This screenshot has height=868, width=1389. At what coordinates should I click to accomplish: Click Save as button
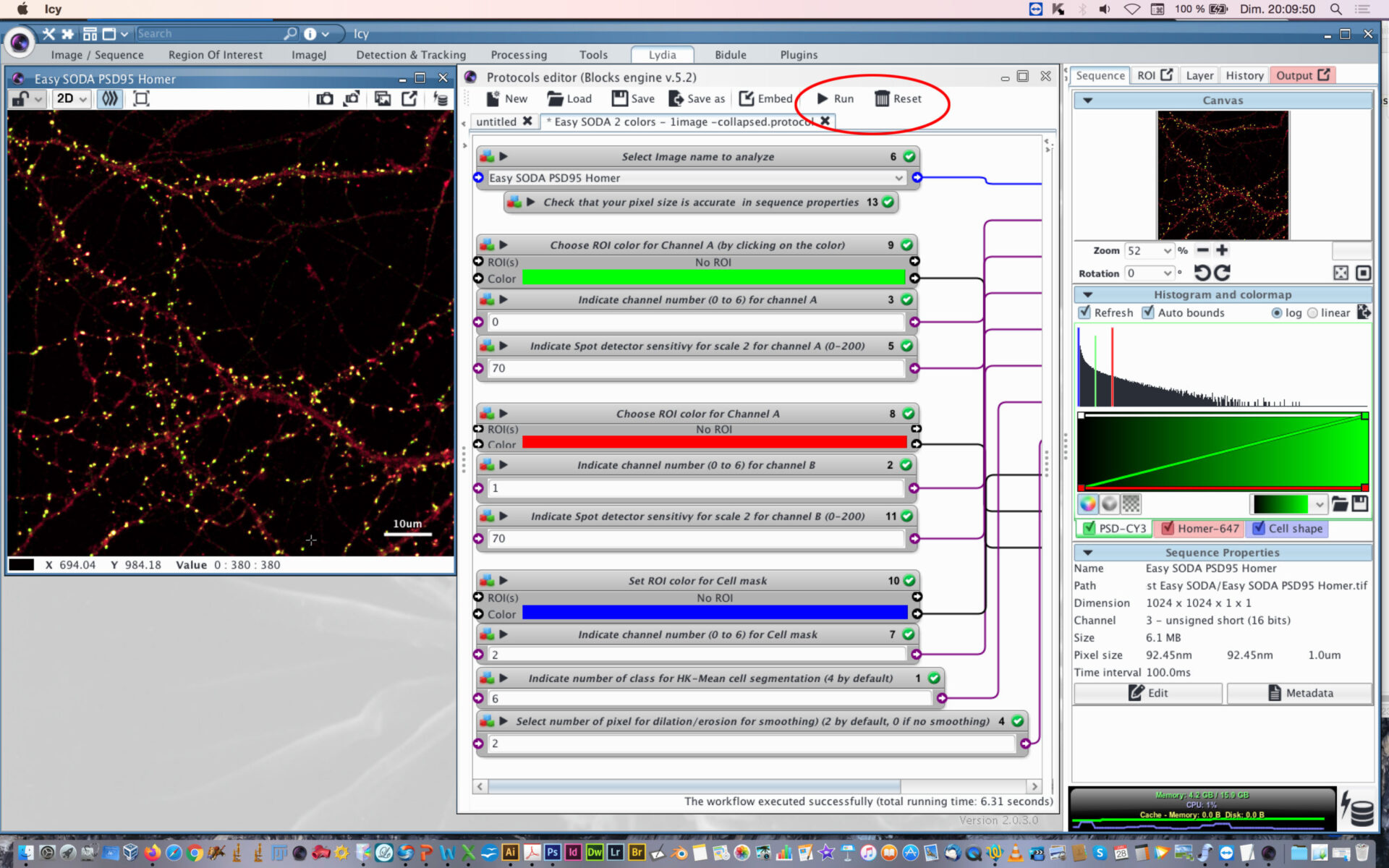tap(697, 98)
